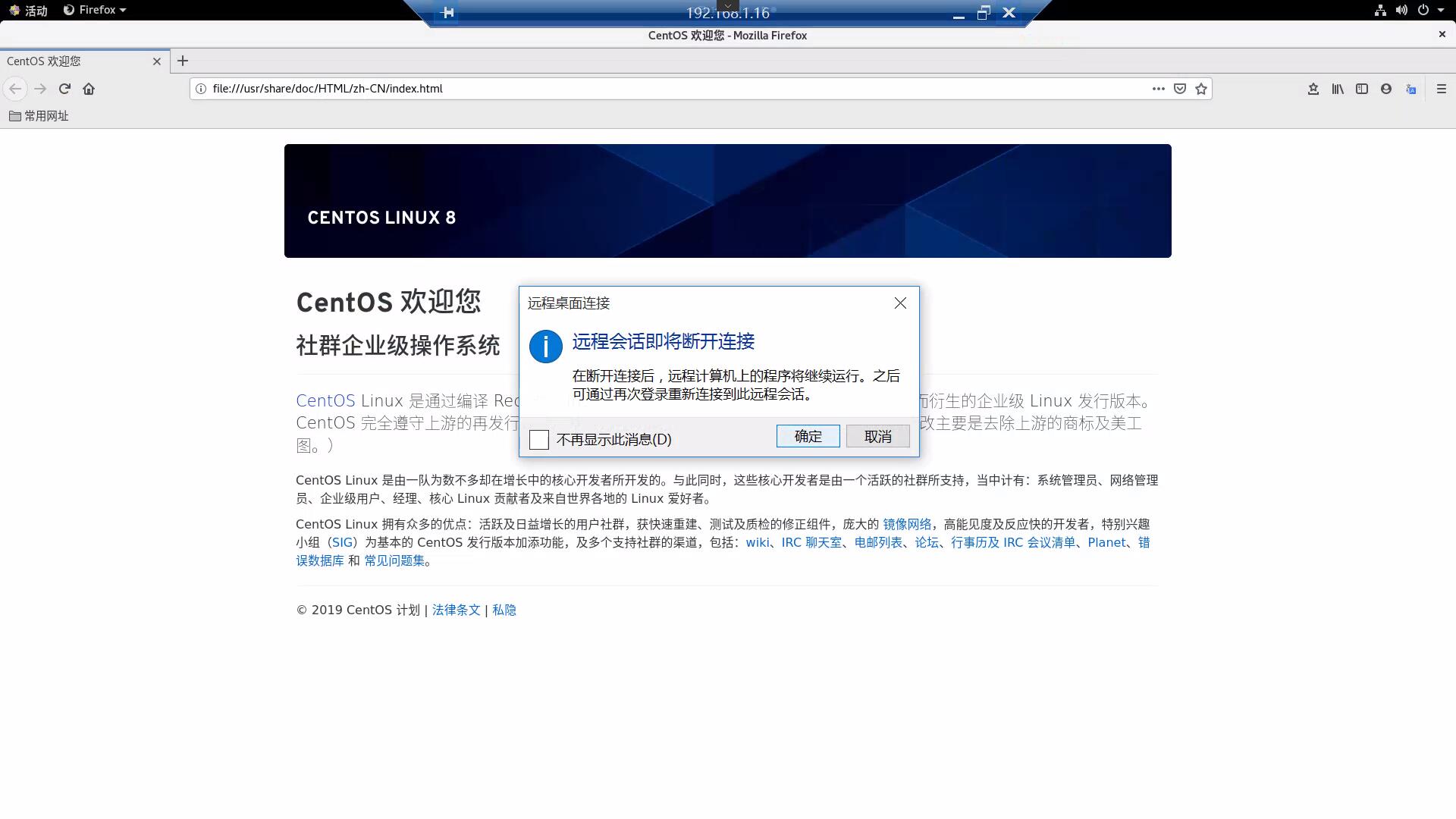Confirm the dialog with 确定
Viewport: 1456px width, 819px height.
point(807,436)
